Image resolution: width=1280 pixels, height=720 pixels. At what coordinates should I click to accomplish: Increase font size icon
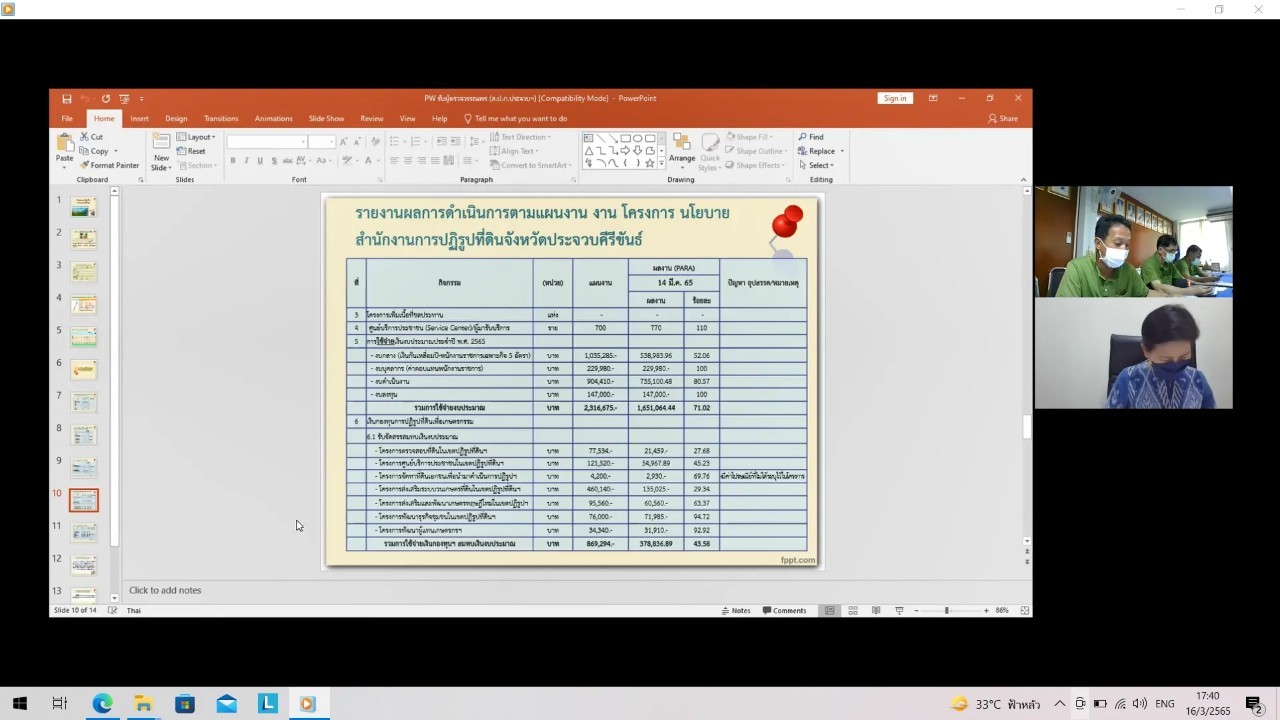click(x=343, y=142)
